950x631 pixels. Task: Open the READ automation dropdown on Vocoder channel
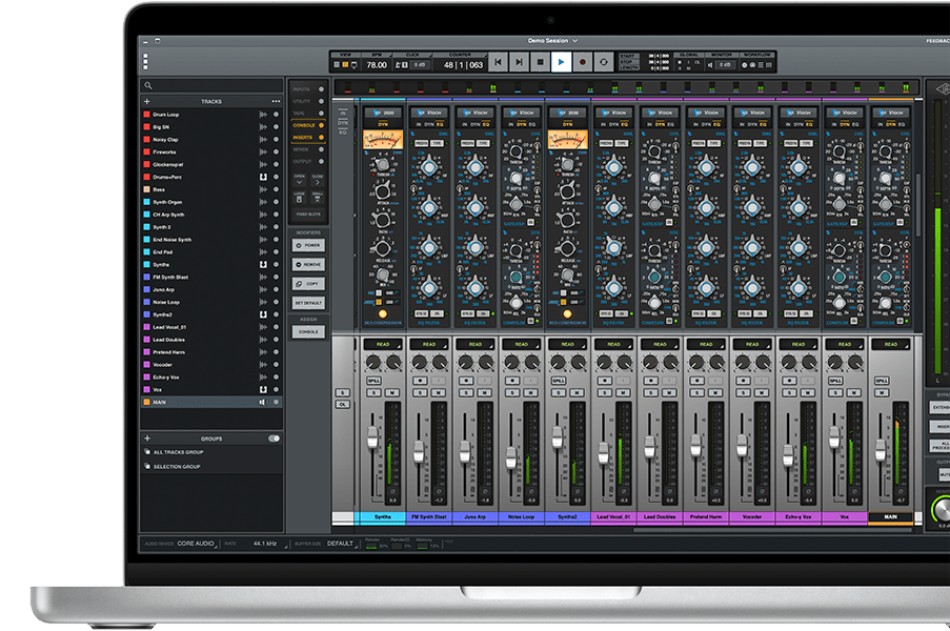752,344
